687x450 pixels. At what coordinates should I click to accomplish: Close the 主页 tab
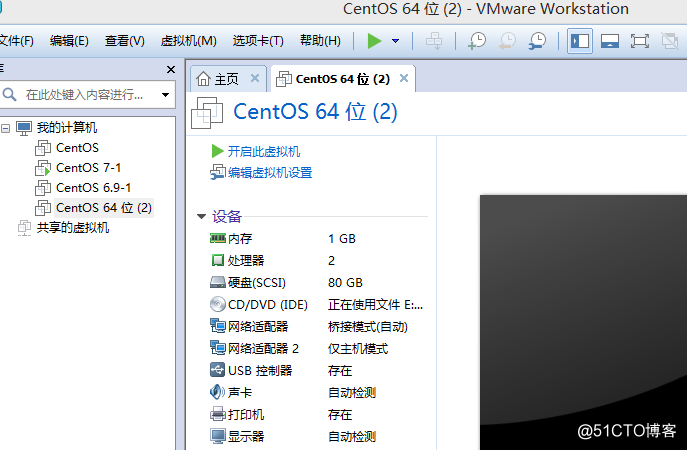tap(255, 78)
